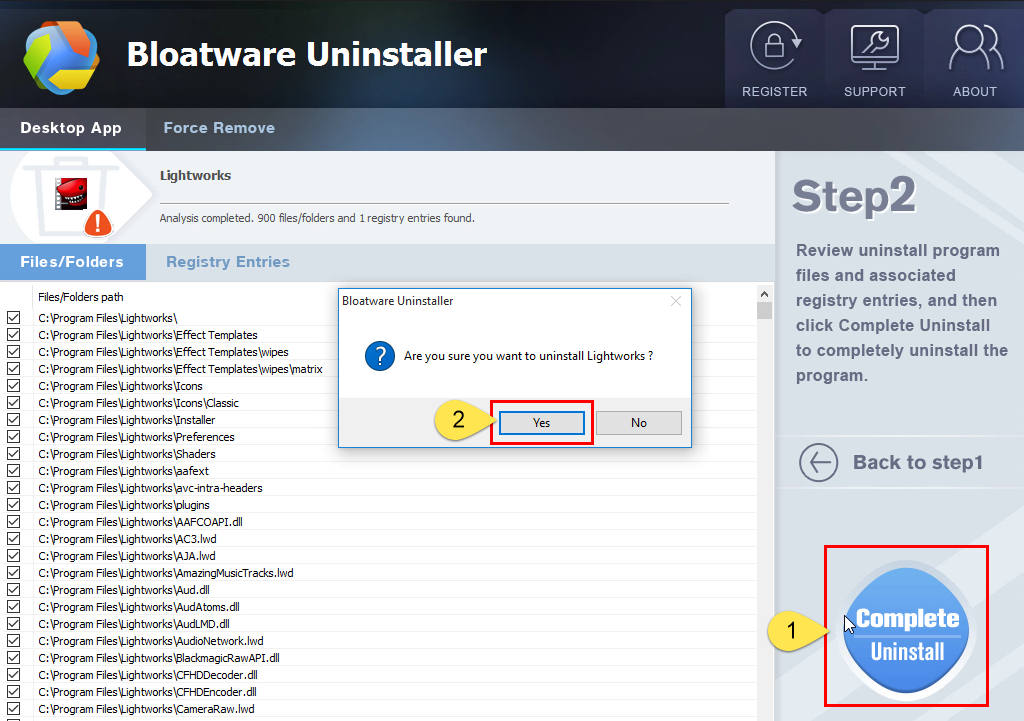Select the CFHDEncoder.dll path text
The height and width of the screenshot is (721, 1024).
(148, 692)
